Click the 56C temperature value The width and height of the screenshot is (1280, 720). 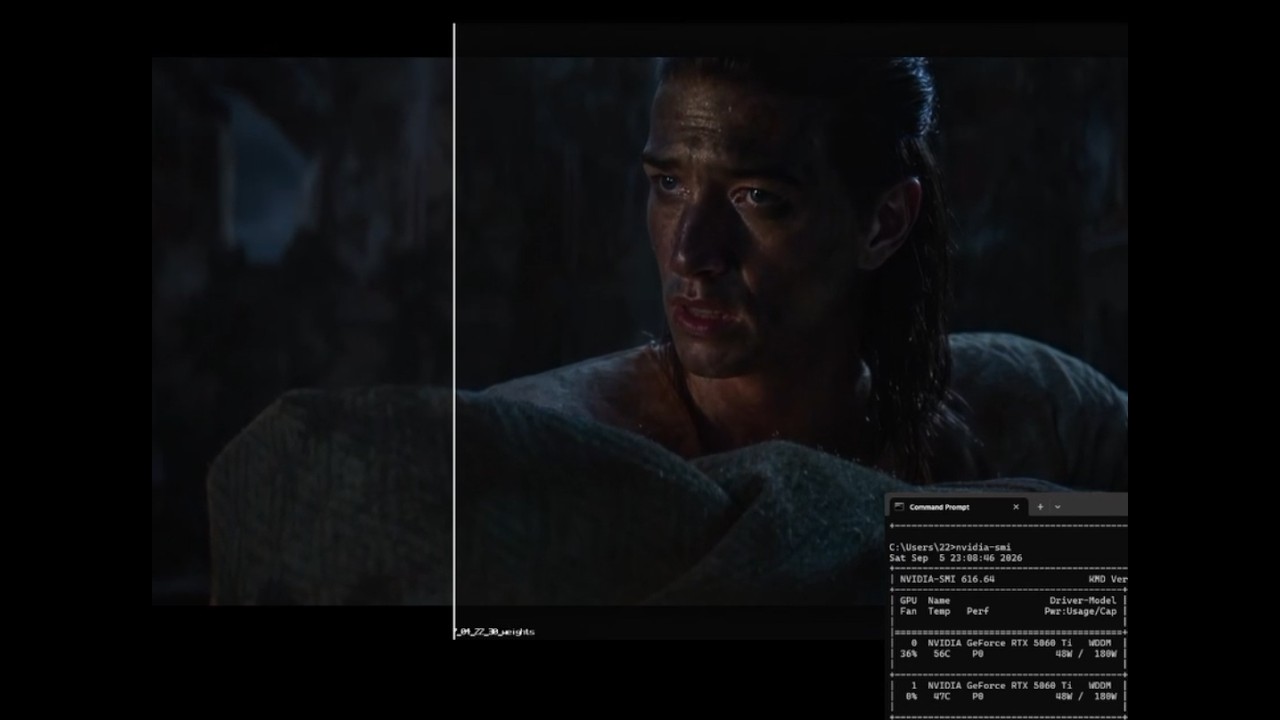(942, 654)
